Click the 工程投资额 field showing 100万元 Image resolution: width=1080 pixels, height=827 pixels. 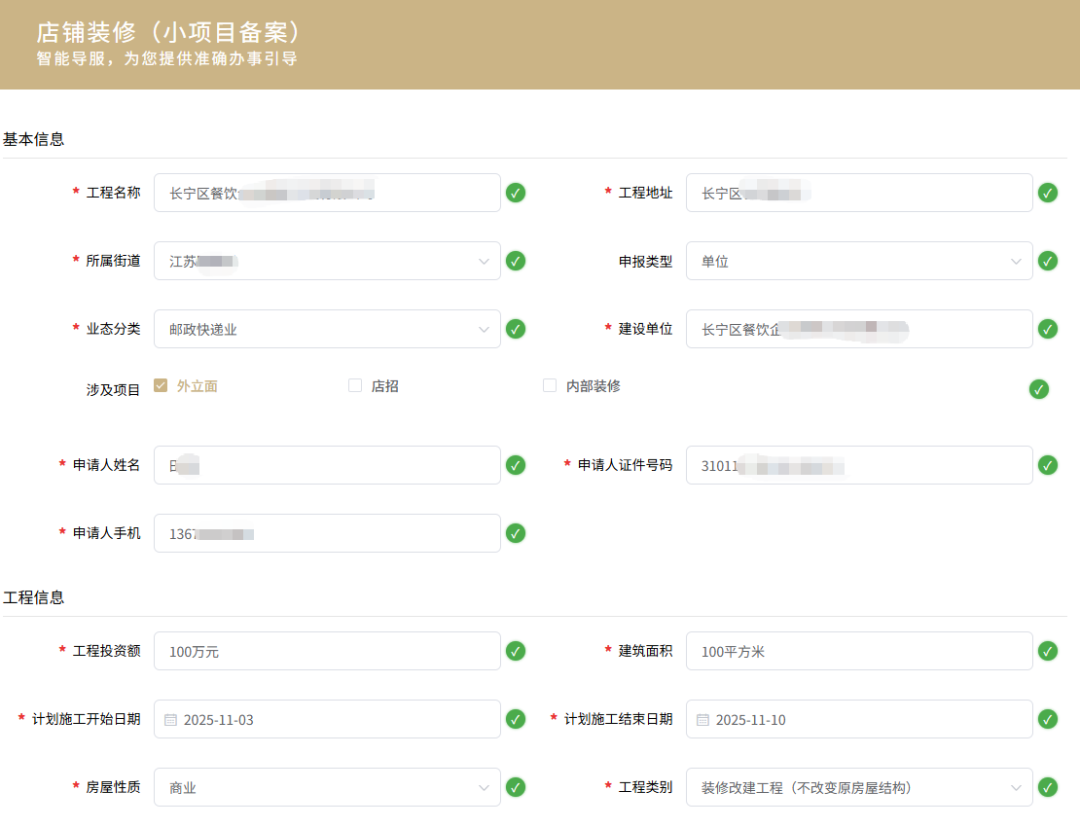tap(327, 650)
